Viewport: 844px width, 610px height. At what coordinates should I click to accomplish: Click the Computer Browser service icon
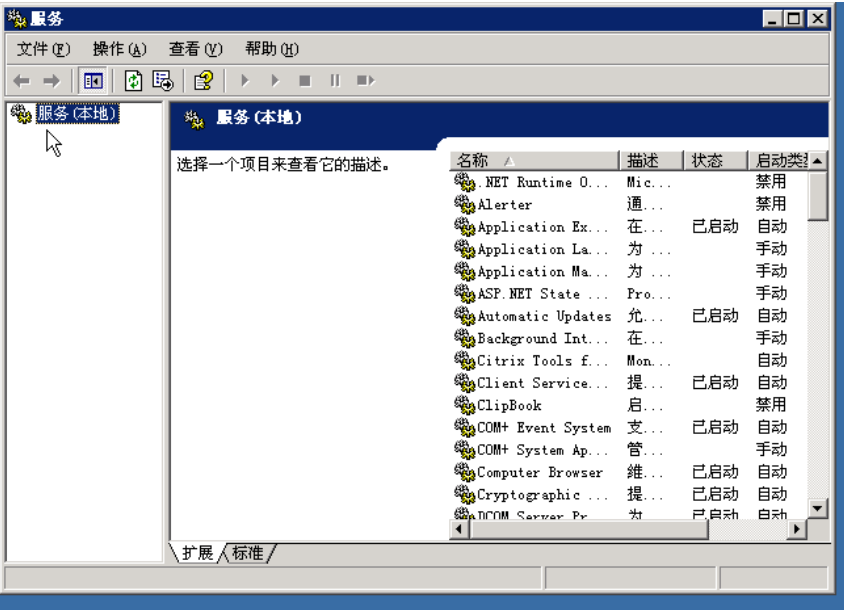[x=465, y=473]
